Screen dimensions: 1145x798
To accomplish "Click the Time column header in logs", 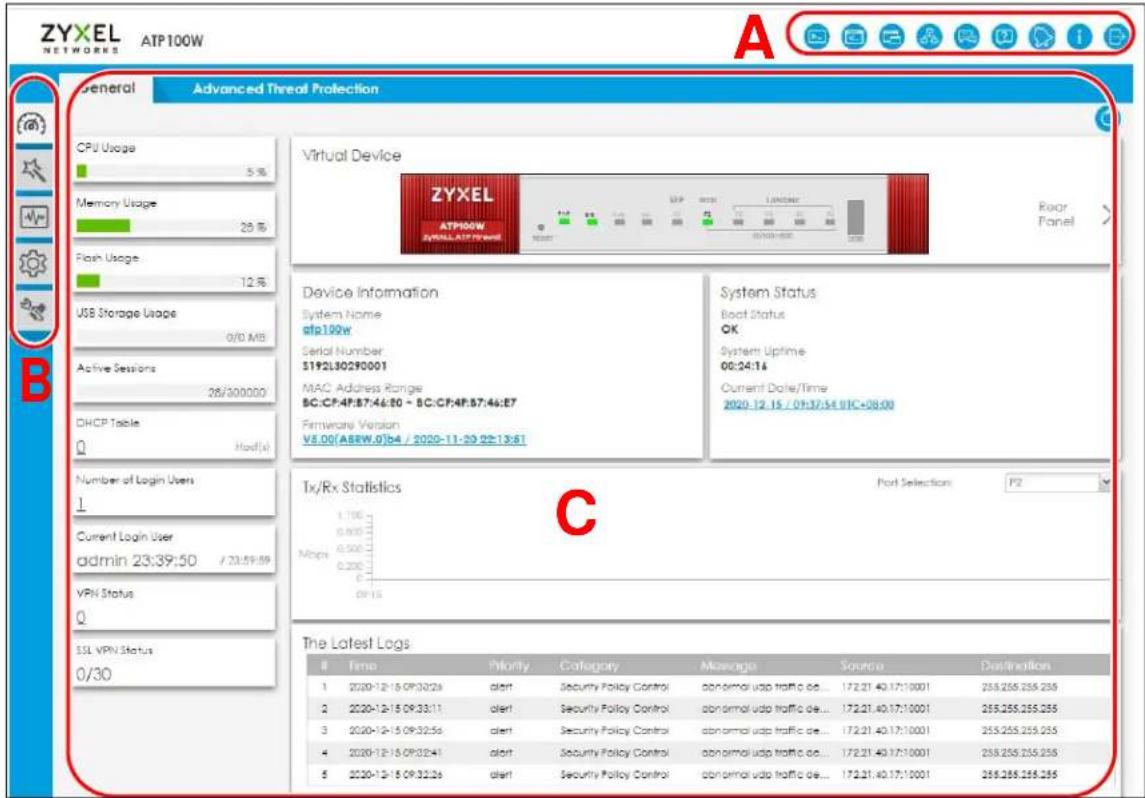I will coord(362,666).
